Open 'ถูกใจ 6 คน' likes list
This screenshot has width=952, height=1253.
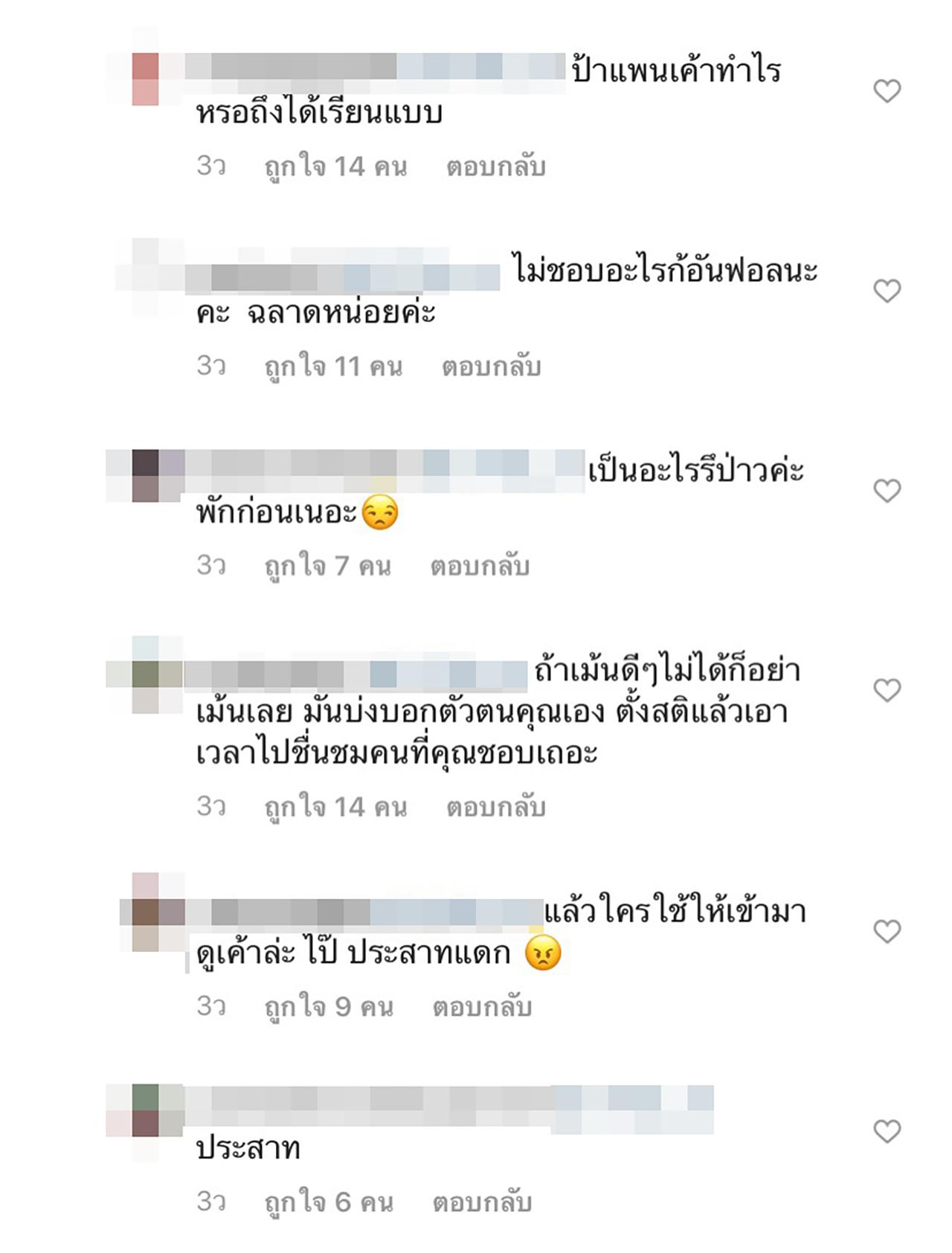pyautogui.click(x=329, y=1202)
